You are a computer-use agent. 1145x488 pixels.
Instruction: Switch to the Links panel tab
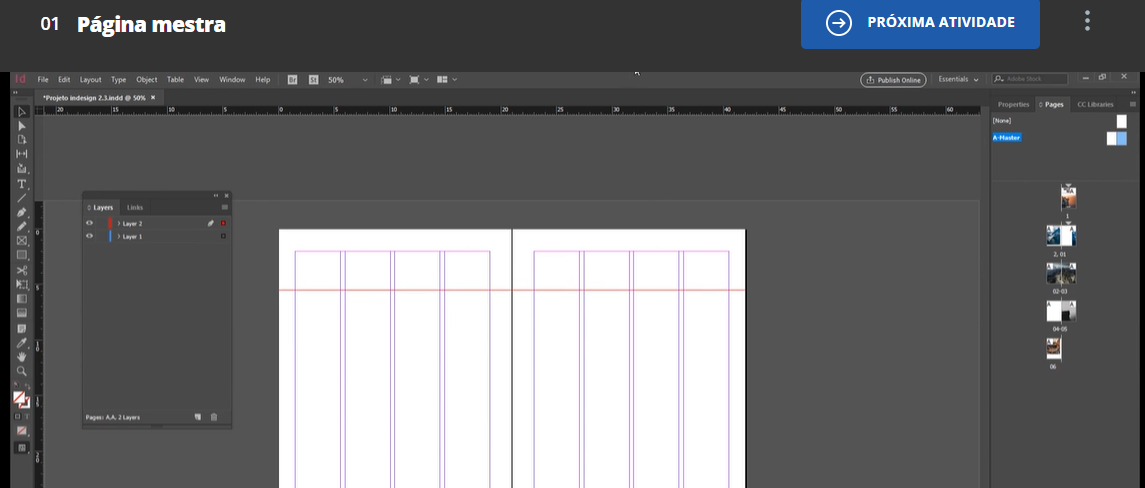click(x=135, y=207)
